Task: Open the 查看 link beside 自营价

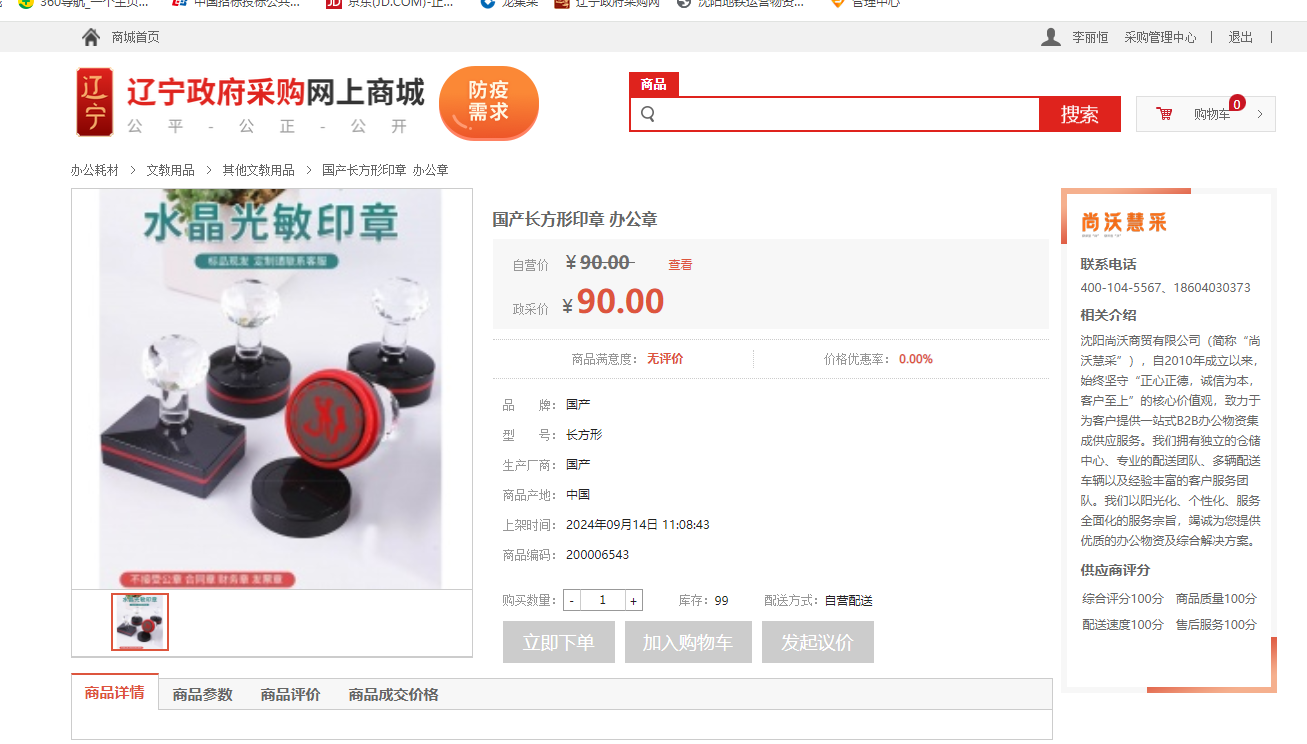Action: pyautogui.click(x=680, y=265)
